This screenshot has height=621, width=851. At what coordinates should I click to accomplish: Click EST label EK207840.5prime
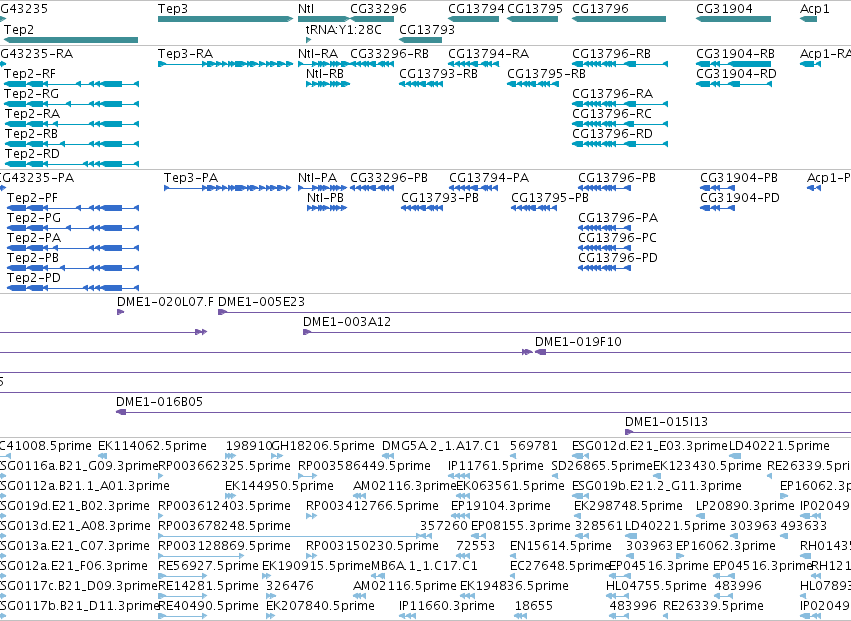321,605
